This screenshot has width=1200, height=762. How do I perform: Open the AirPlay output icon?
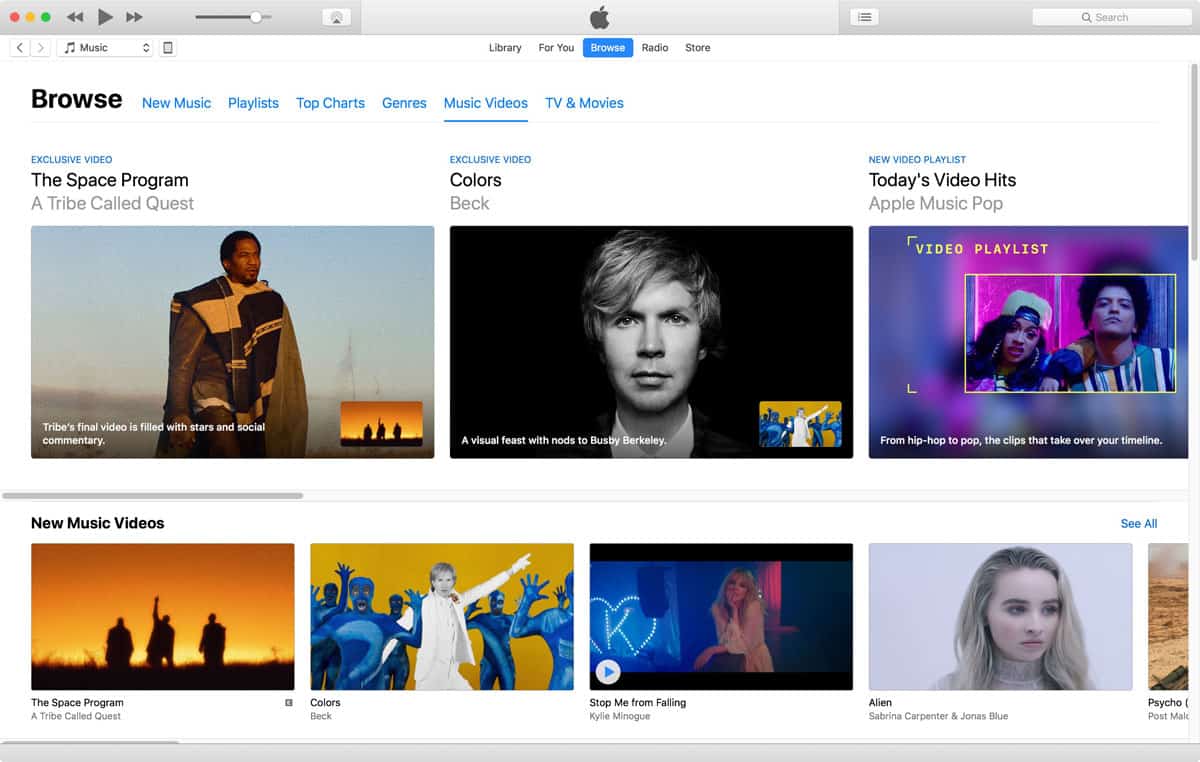click(337, 17)
